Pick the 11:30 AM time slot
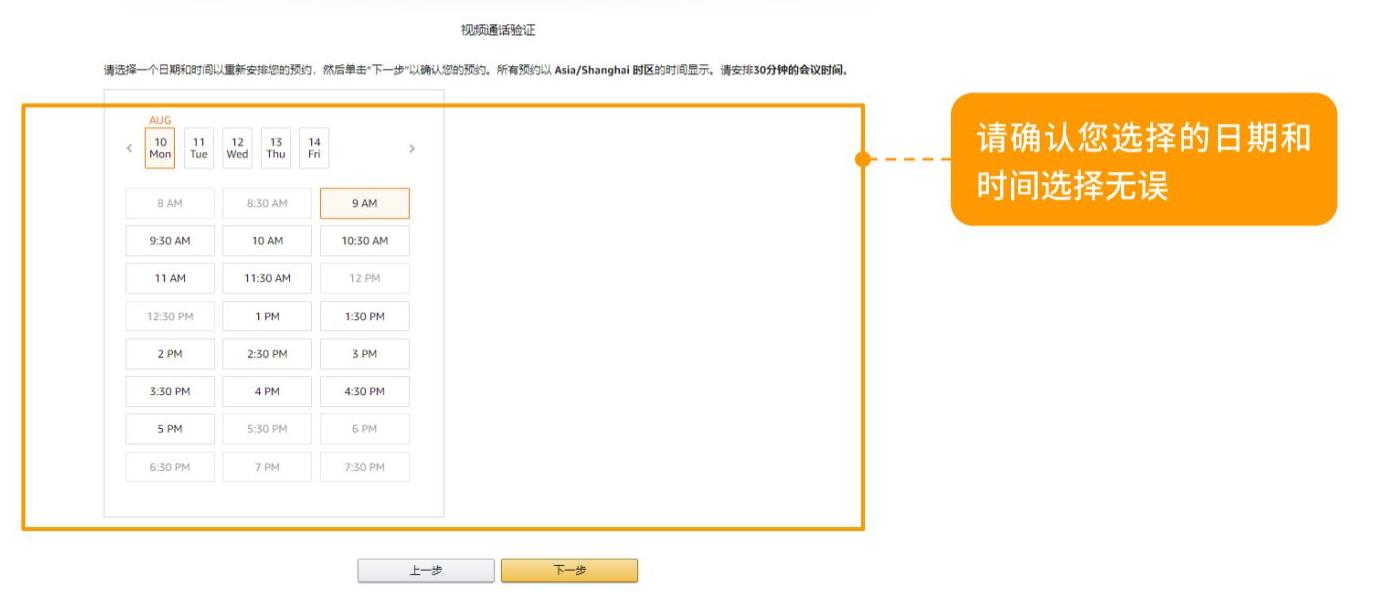 [x=269, y=278]
